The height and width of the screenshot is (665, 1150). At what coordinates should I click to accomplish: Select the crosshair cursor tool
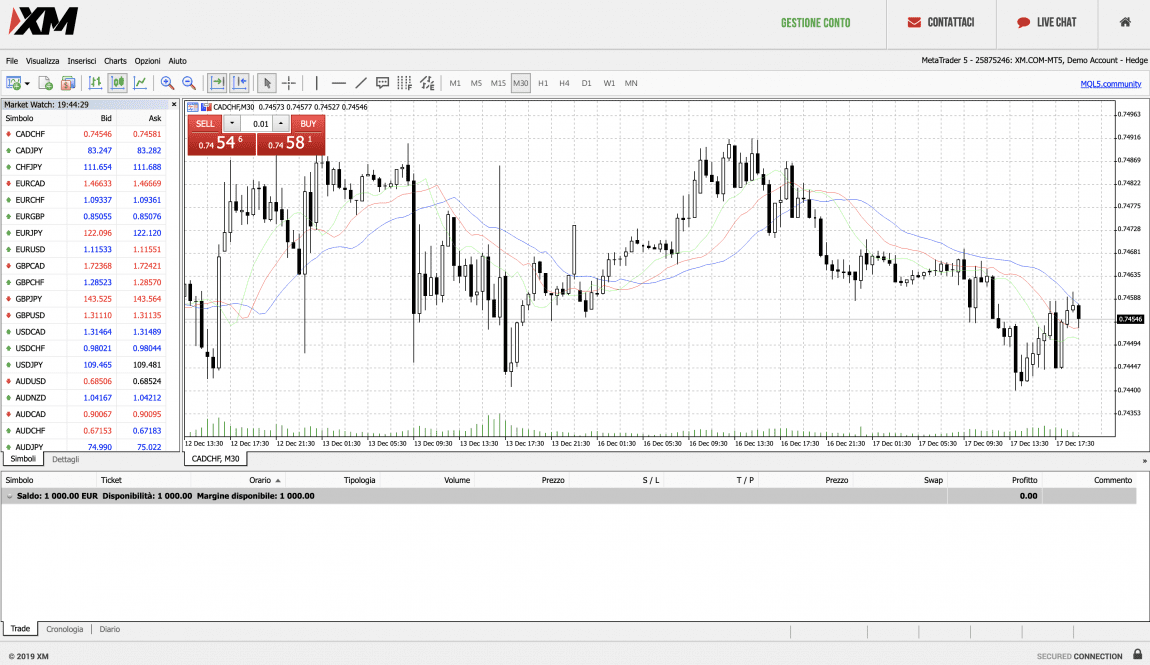pos(289,83)
